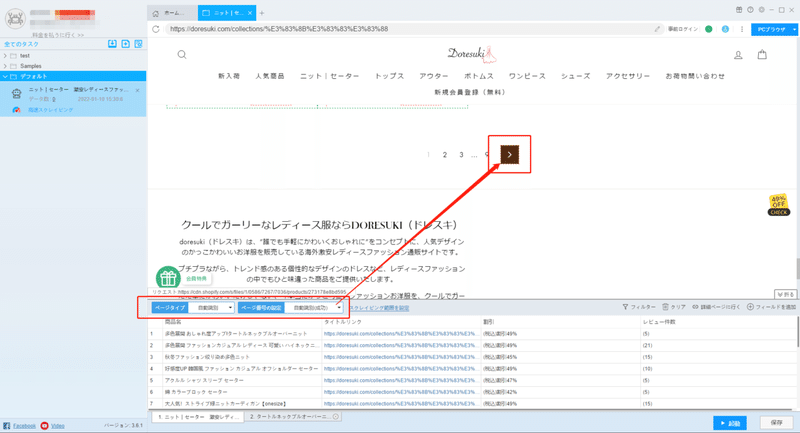This screenshot has width=800, height=433.
Task: Click the URL address field
Action: (411, 29)
